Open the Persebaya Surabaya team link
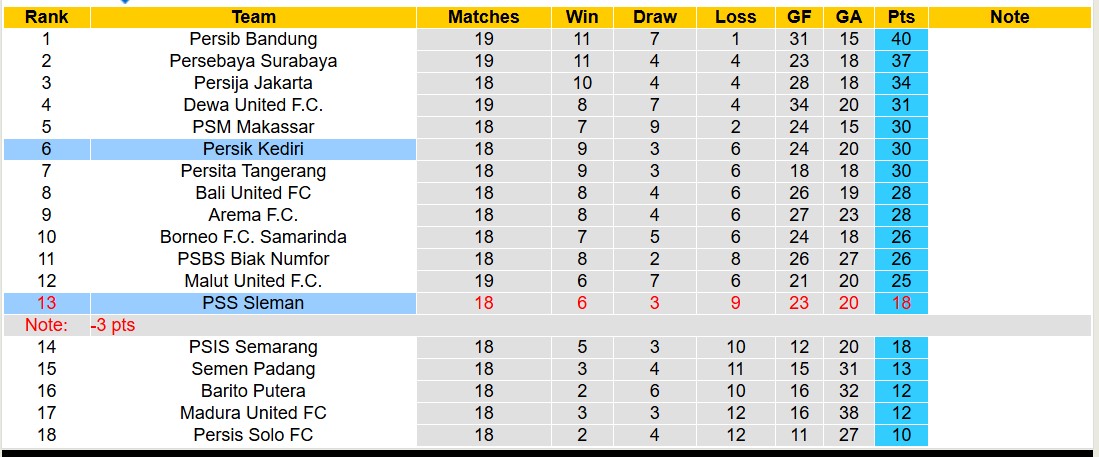 tap(253, 61)
